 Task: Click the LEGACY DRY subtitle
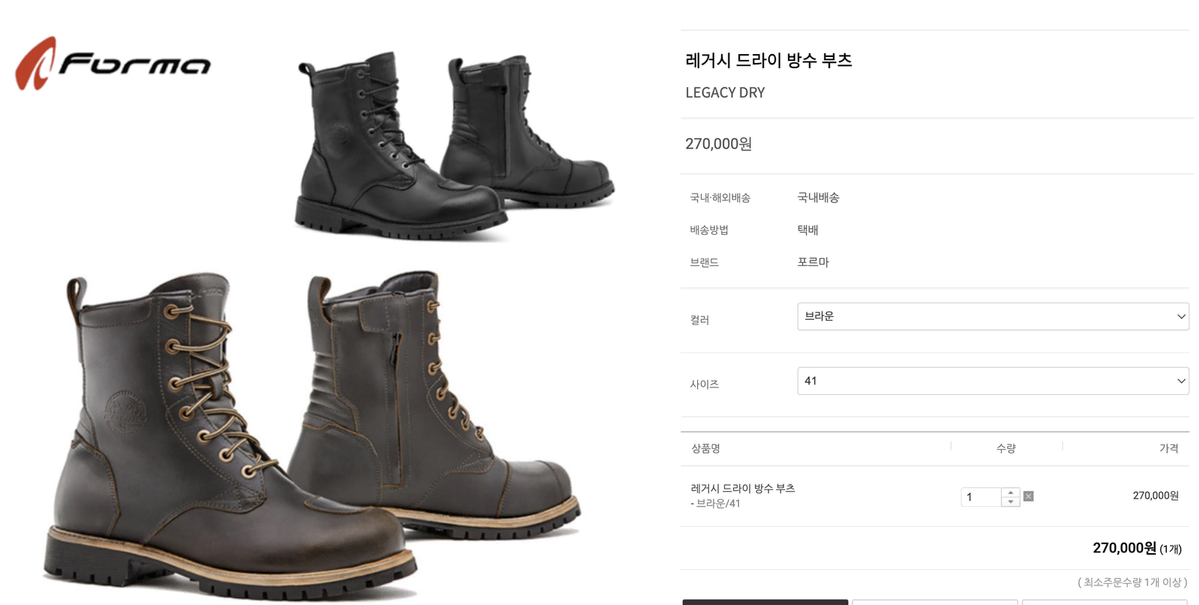point(725,93)
